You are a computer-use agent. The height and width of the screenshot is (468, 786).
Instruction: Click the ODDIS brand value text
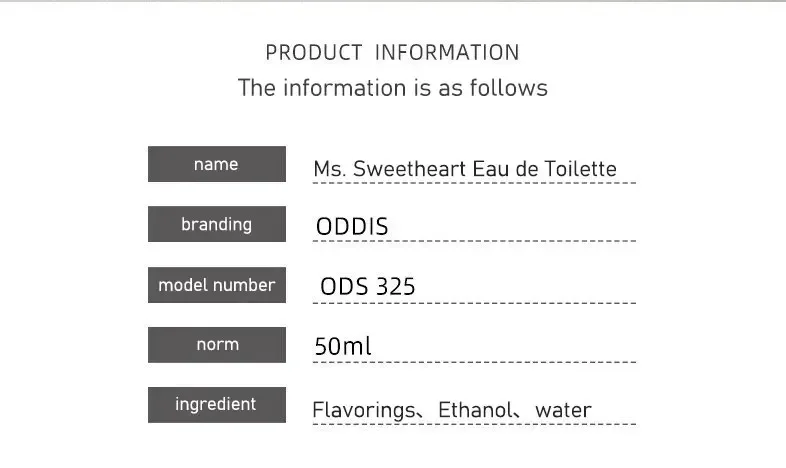click(351, 227)
